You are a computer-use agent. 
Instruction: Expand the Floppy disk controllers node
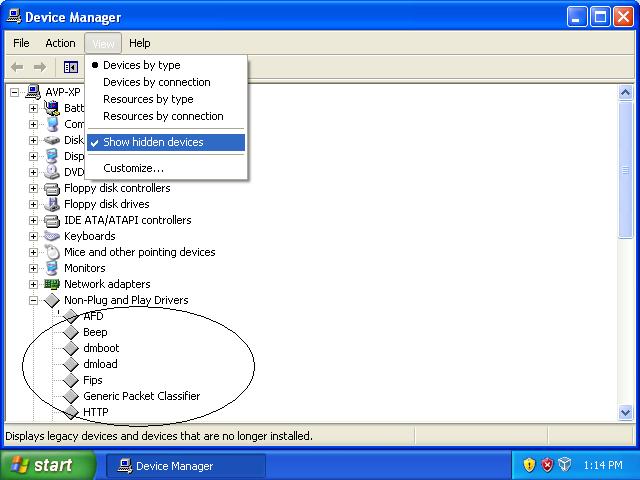(33, 188)
